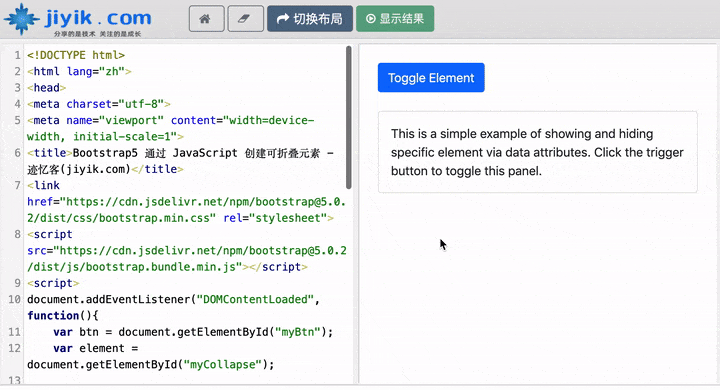This screenshot has width=720, height=390.
Task: Click the var btn line of code
Action: [193, 332]
